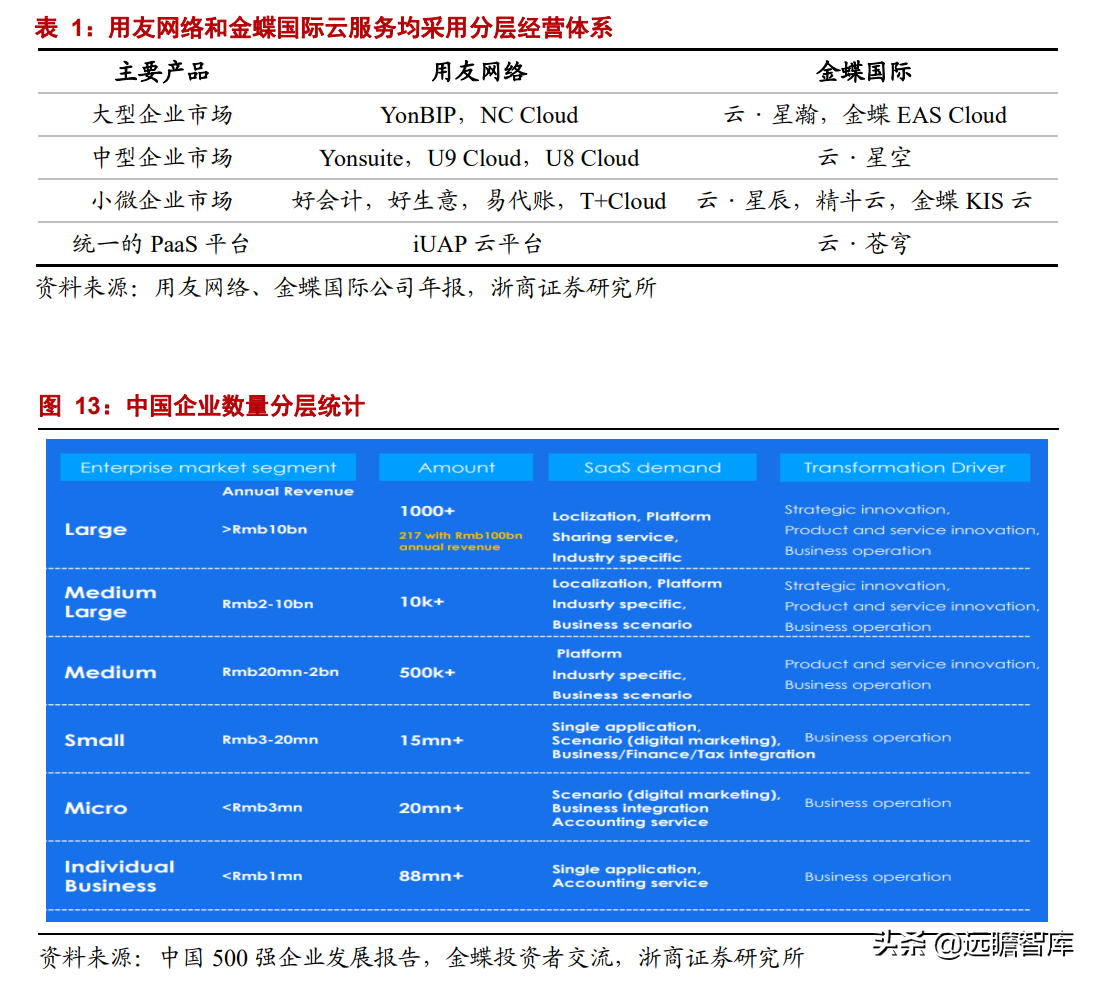Click the 'Rmb3-20mn' revenue value
This screenshot has width=1098, height=982.
pos(270,740)
